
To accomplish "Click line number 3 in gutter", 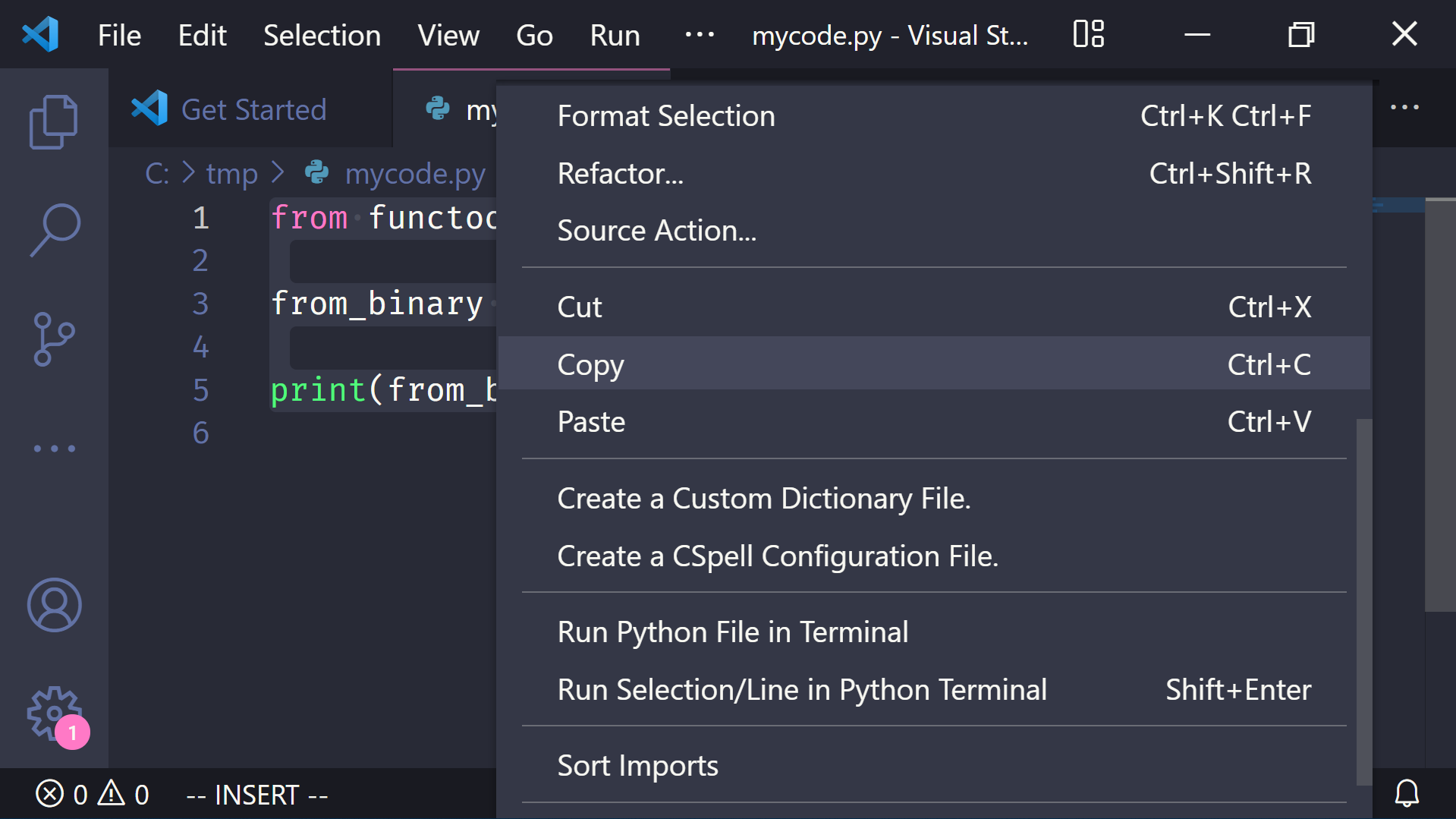I will pyautogui.click(x=200, y=304).
